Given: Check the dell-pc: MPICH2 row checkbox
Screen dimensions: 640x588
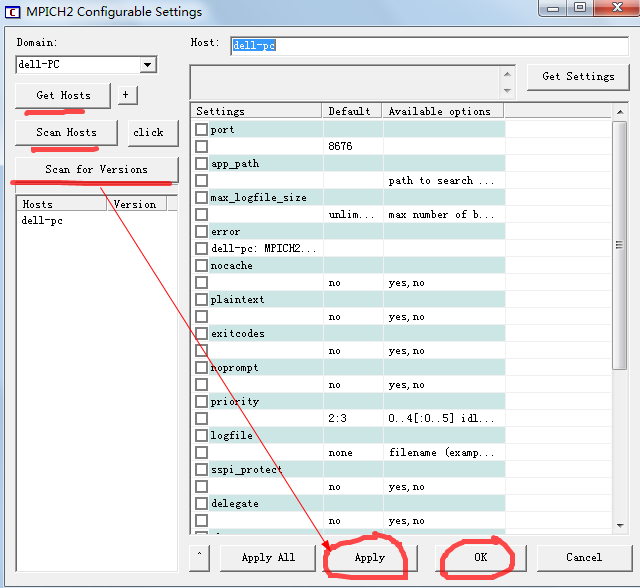Looking at the screenshot, I should [201, 249].
